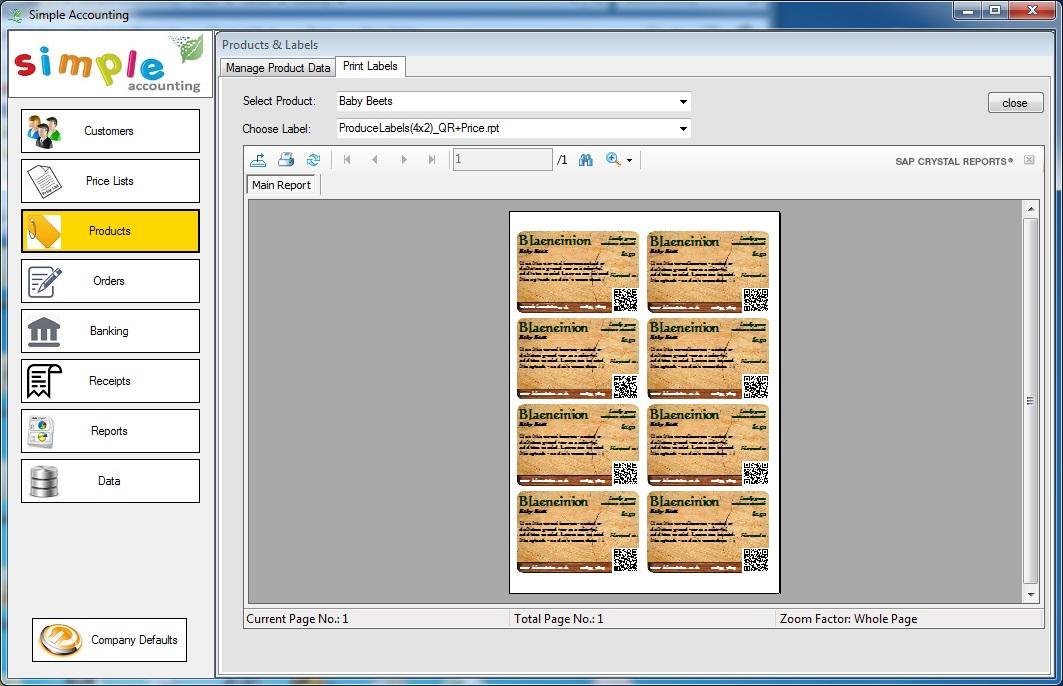Click the report vertical scrollbar up arrow
This screenshot has width=1063, height=686.
pyautogui.click(x=1030, y=209)
